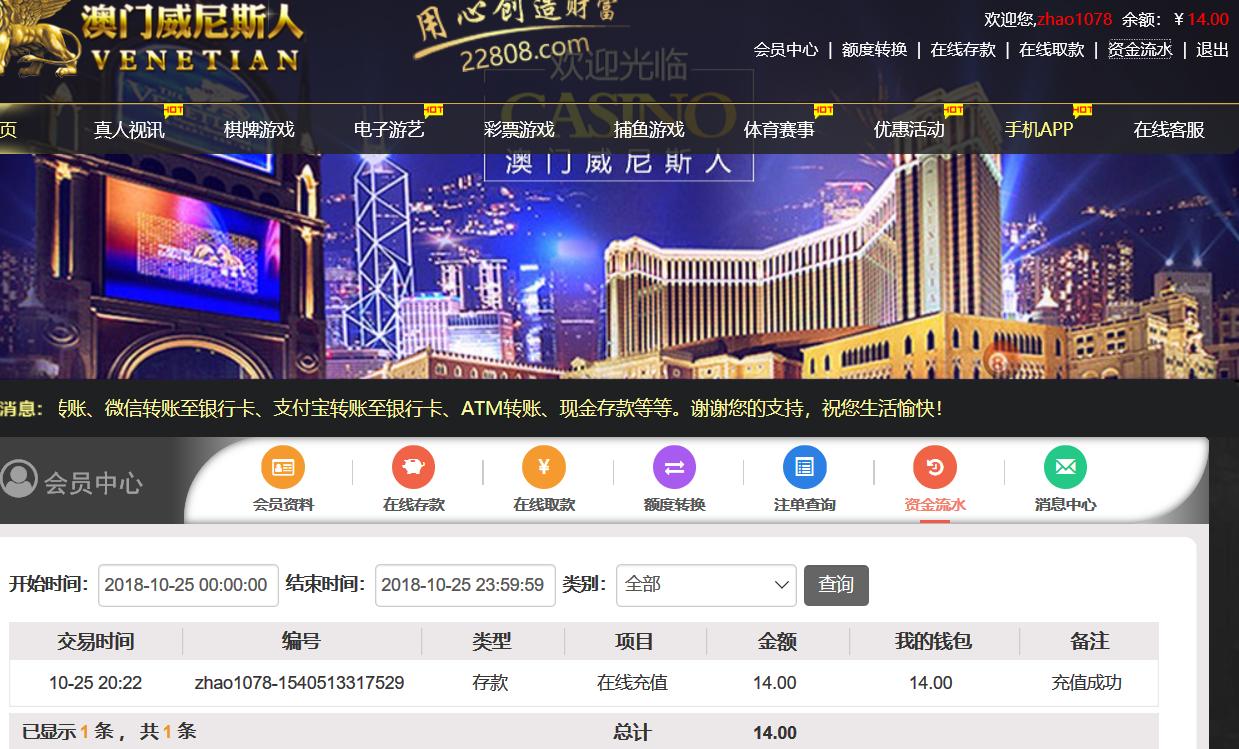Click the 在线存款 link in header
This screenshot has width=1239, height=749.
point(963,49)
